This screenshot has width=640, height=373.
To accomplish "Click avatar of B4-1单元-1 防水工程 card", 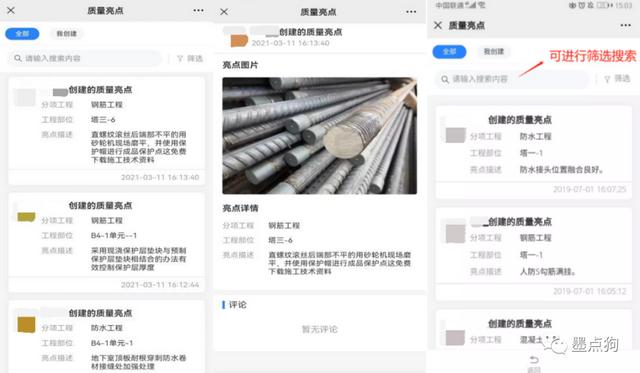I will (26, 325).
